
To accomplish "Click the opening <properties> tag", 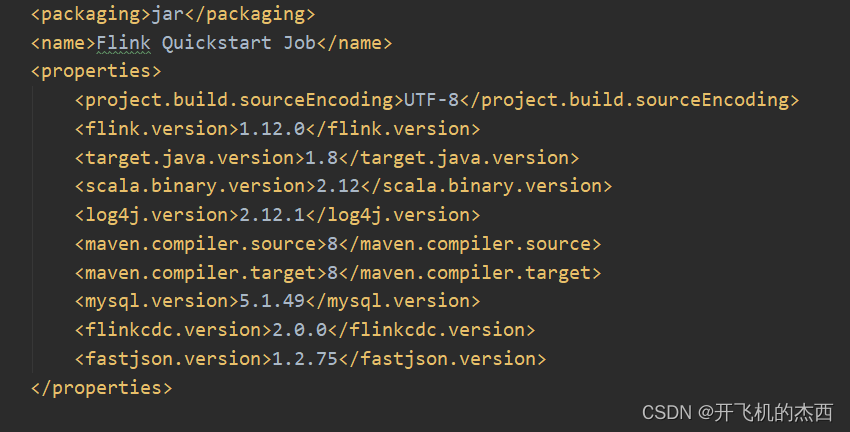I will click(x=96, y=71).
